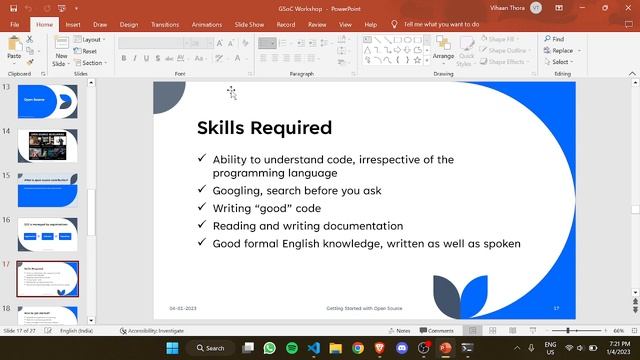Switch to the Design tab
Viewport: 640px width, 360px height.
pyautogui.click(x=129, y=24)
